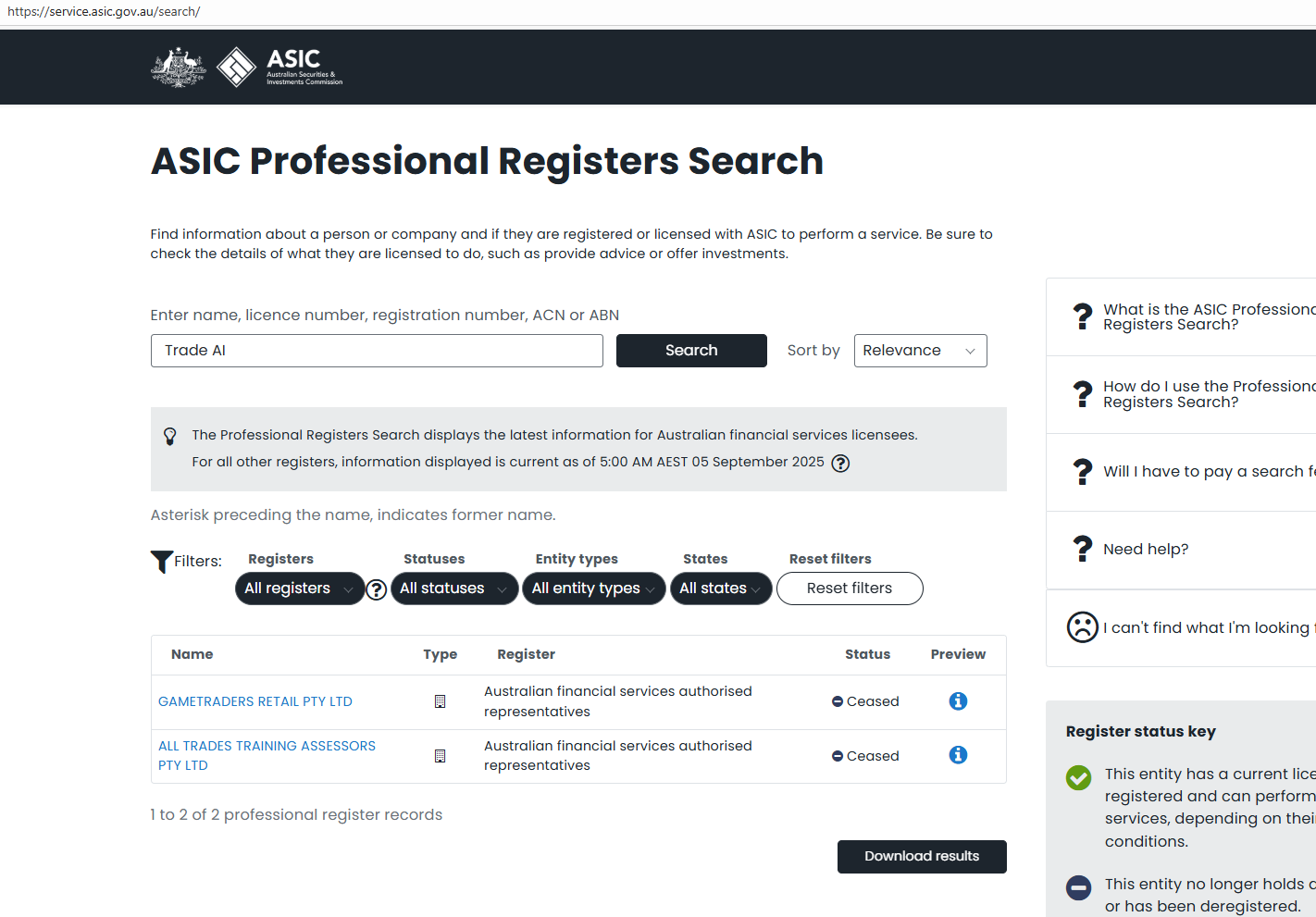Image resolution: width=1316 pixels, height=917 pixels.
Task: Click the lightbulb tip icon in notice
Action: [170, 436]
